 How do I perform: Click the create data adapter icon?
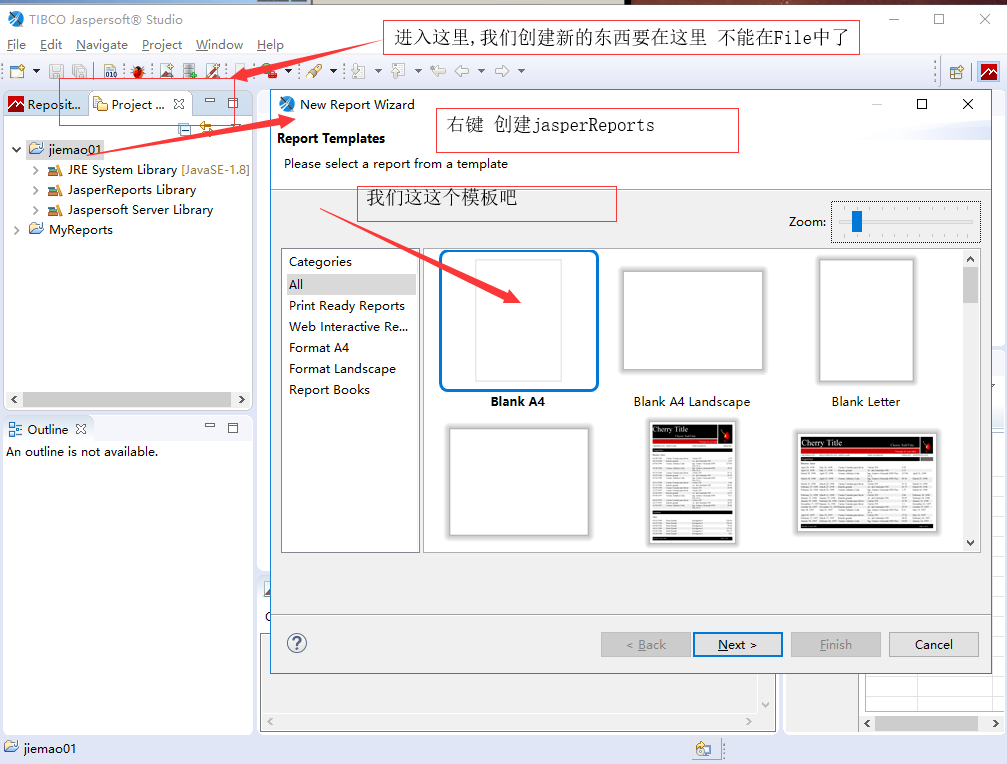pyautogui.click(x=189, y=71)
